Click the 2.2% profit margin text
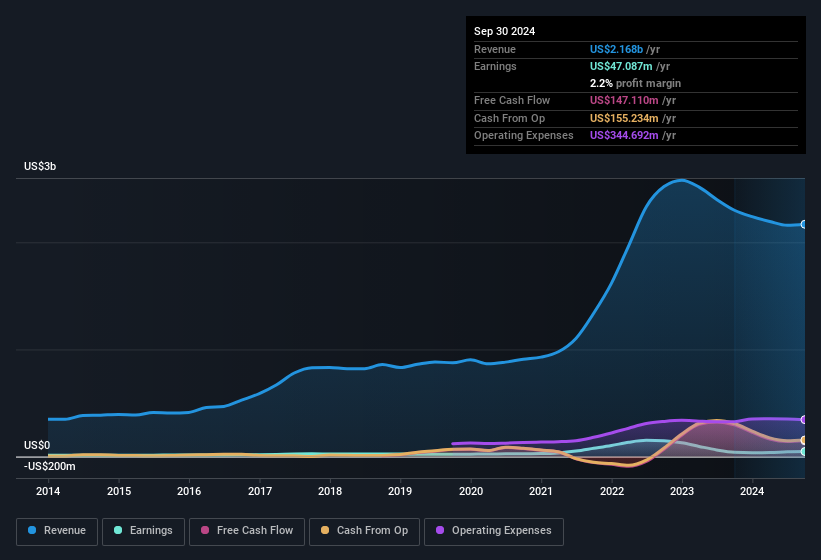This screenshot has height=560, width=821. coord(635,83)
